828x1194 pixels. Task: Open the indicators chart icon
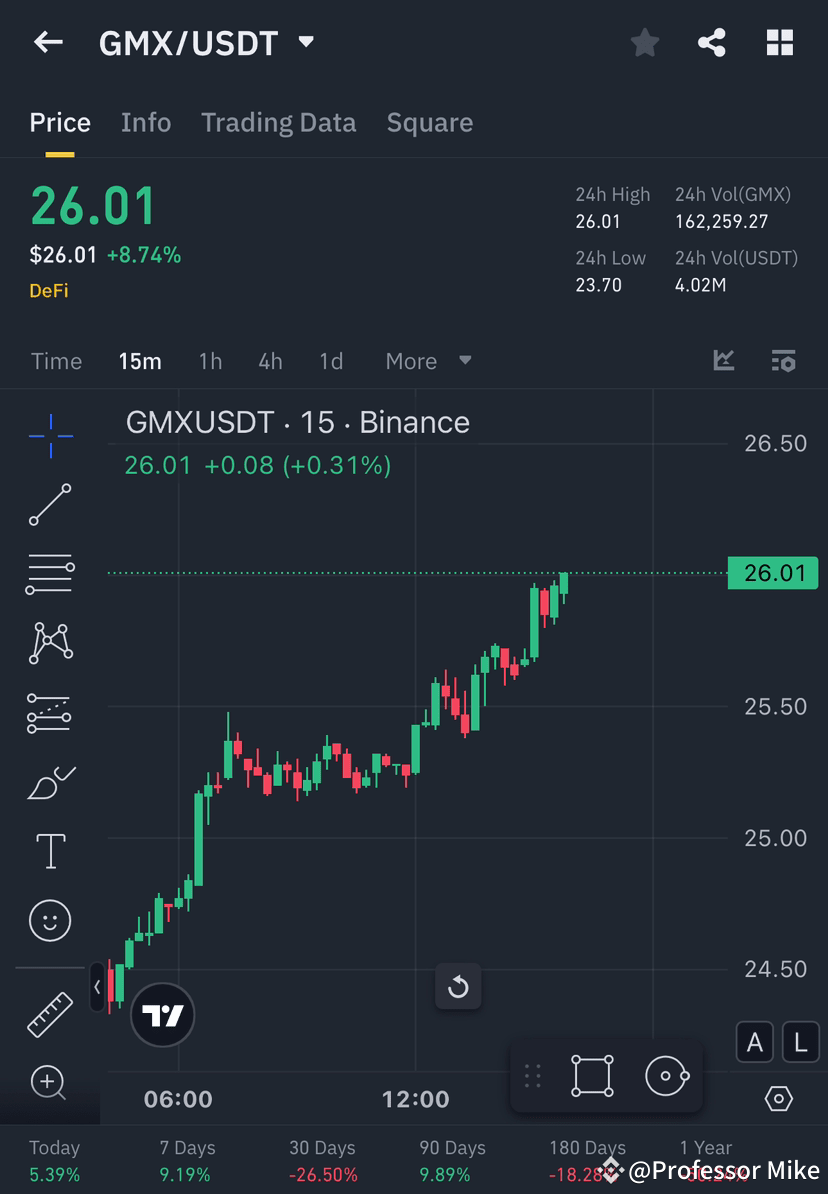point(723,361)
